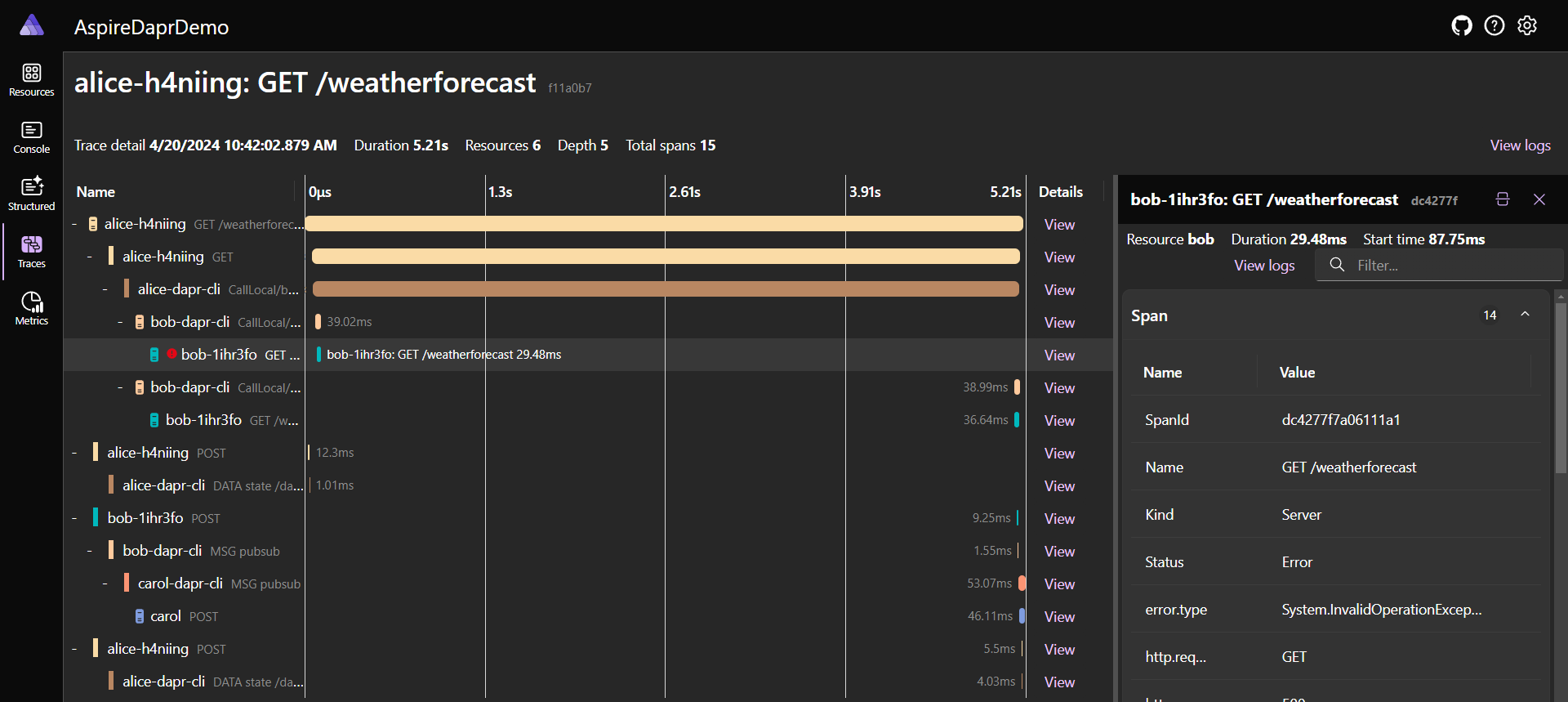1568x702 pixels.
Task: View details of alice-dapr-cli CallLocal span
Action: click(1059, 290)
